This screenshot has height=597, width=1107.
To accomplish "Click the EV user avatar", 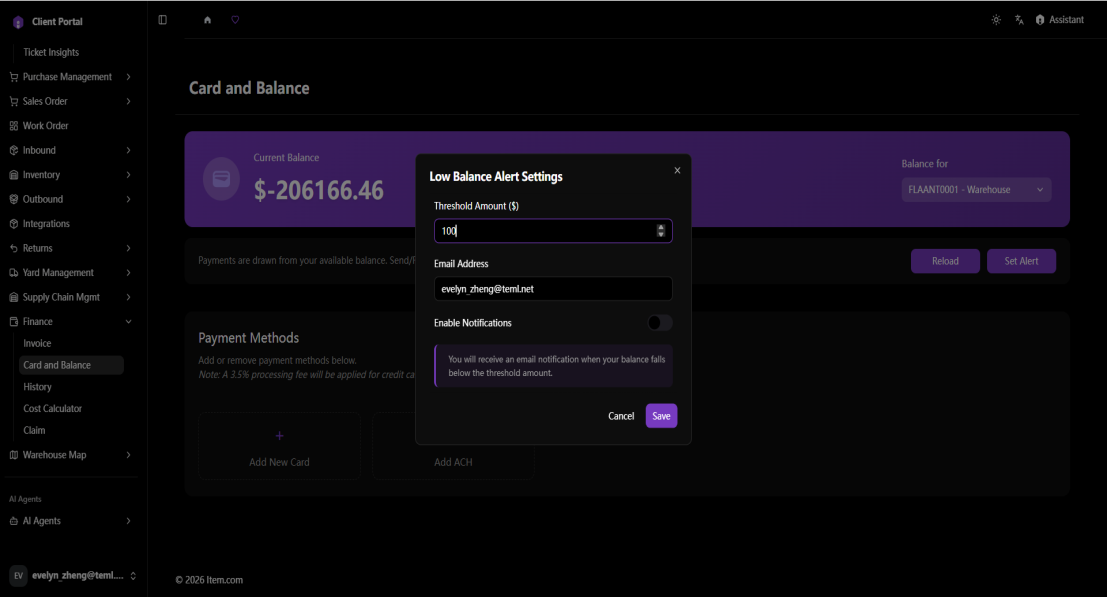I will tap(18, 576).
